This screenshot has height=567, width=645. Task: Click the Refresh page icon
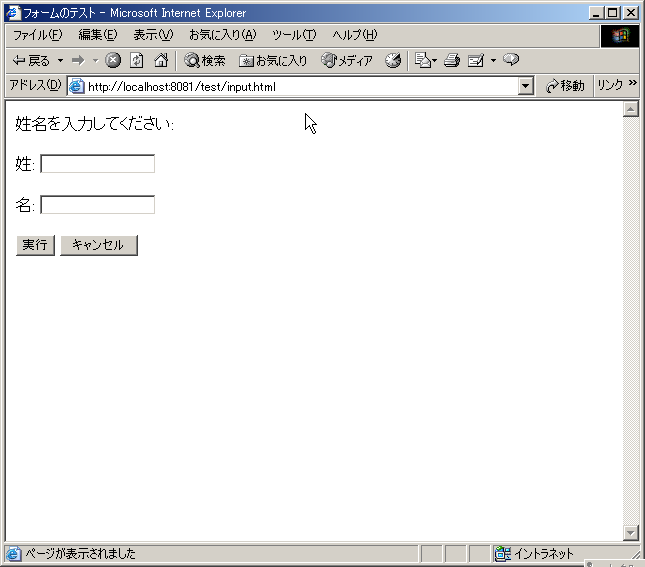(137, 60)
